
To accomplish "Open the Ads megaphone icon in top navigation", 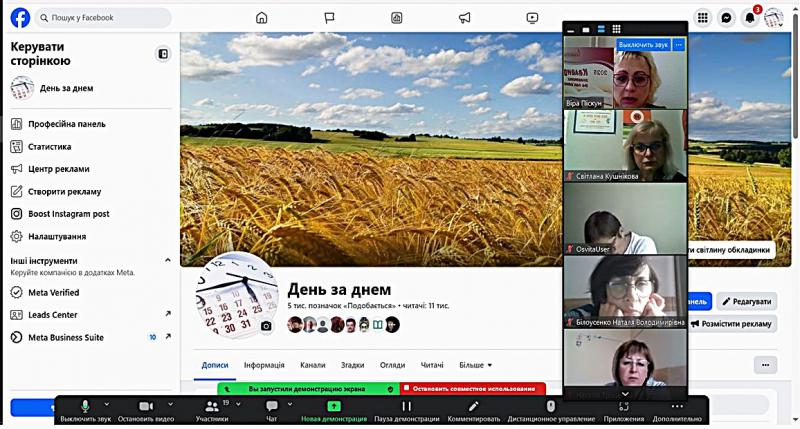I will coord(464,18).
